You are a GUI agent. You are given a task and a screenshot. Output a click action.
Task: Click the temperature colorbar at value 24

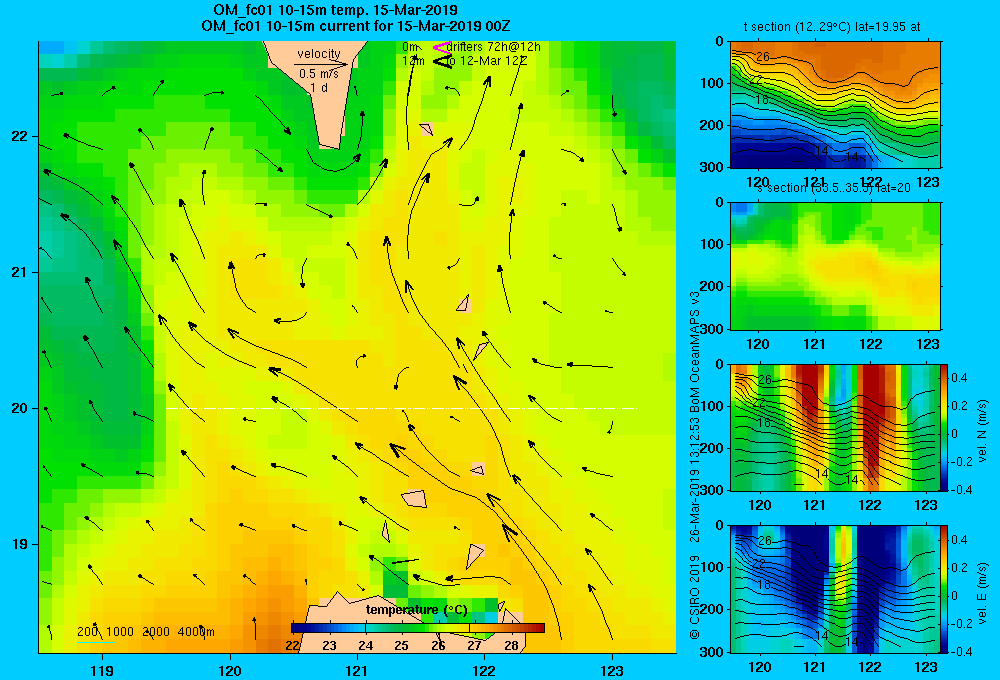tap(365, 628)
